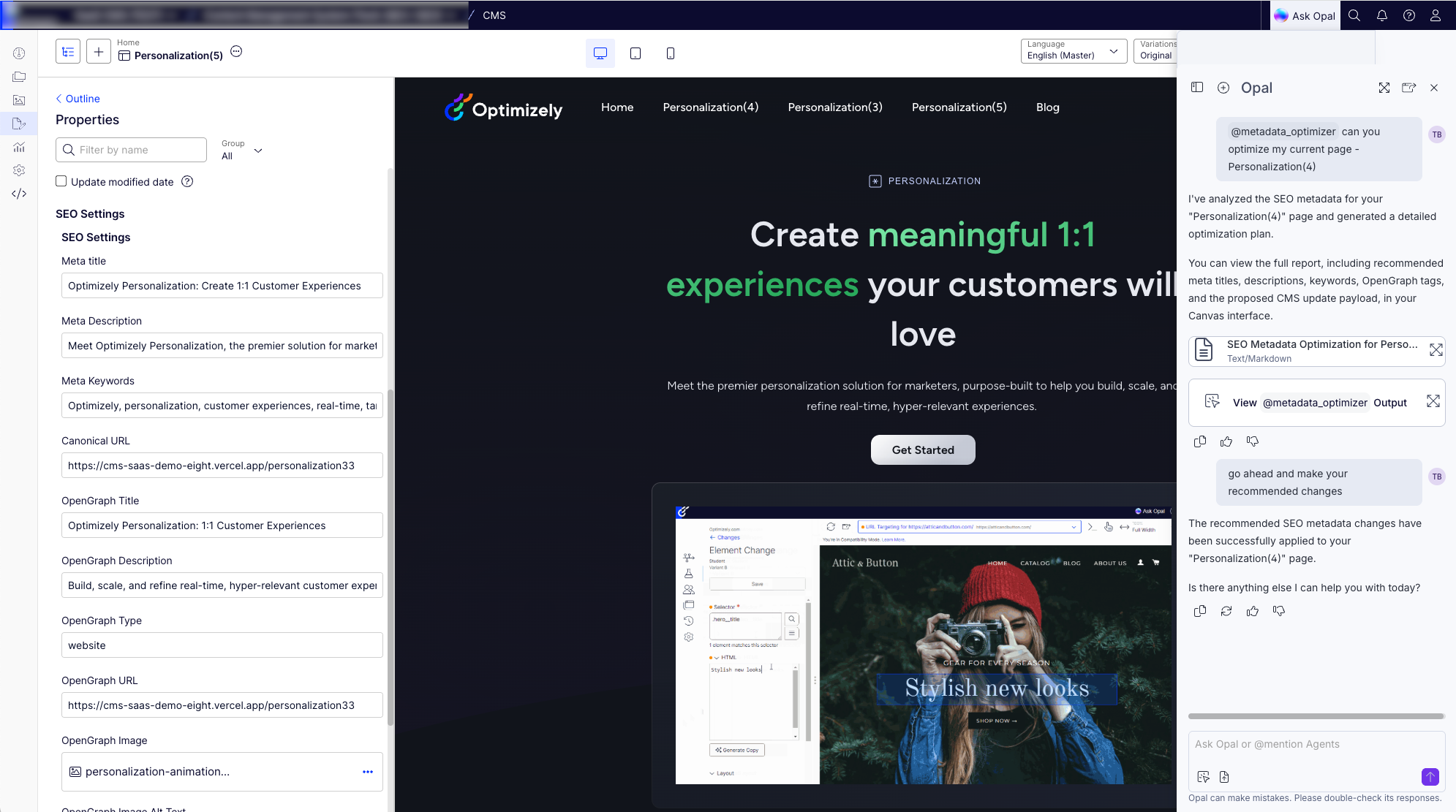Switch to tablet preview mode

(x=635, y=53)
